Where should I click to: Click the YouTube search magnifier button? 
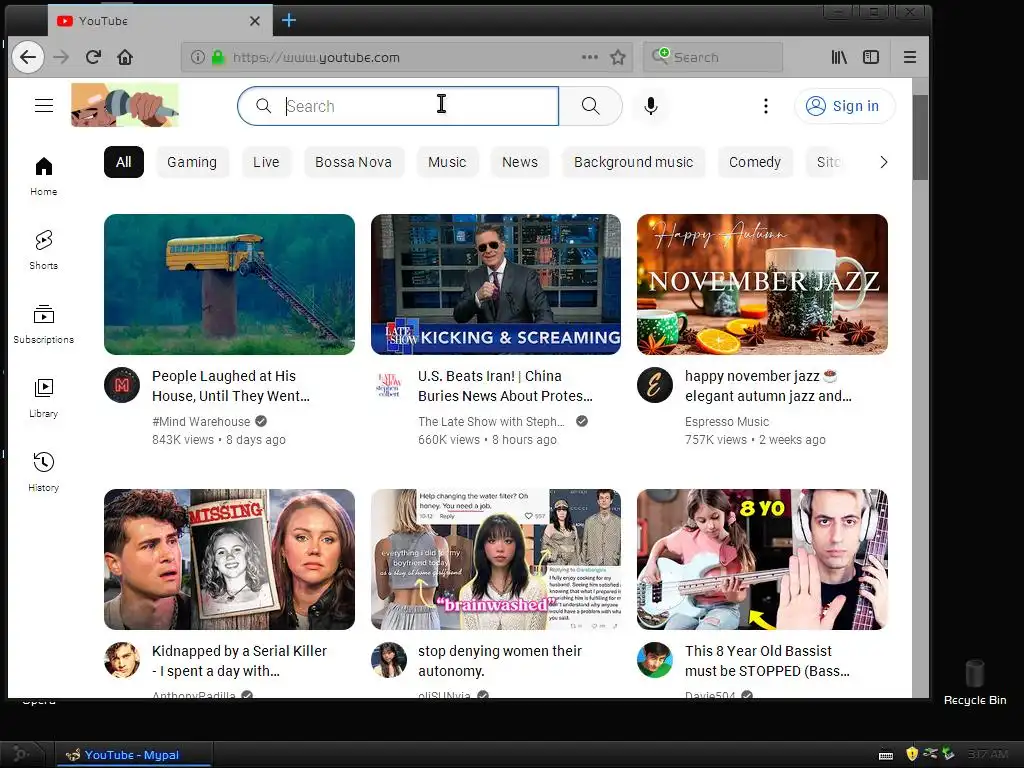coord(590,106)
